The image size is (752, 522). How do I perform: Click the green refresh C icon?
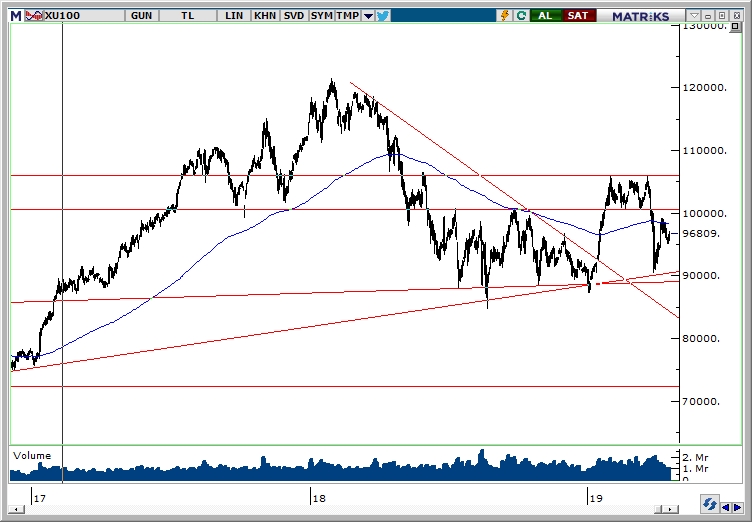pos(521,16)
